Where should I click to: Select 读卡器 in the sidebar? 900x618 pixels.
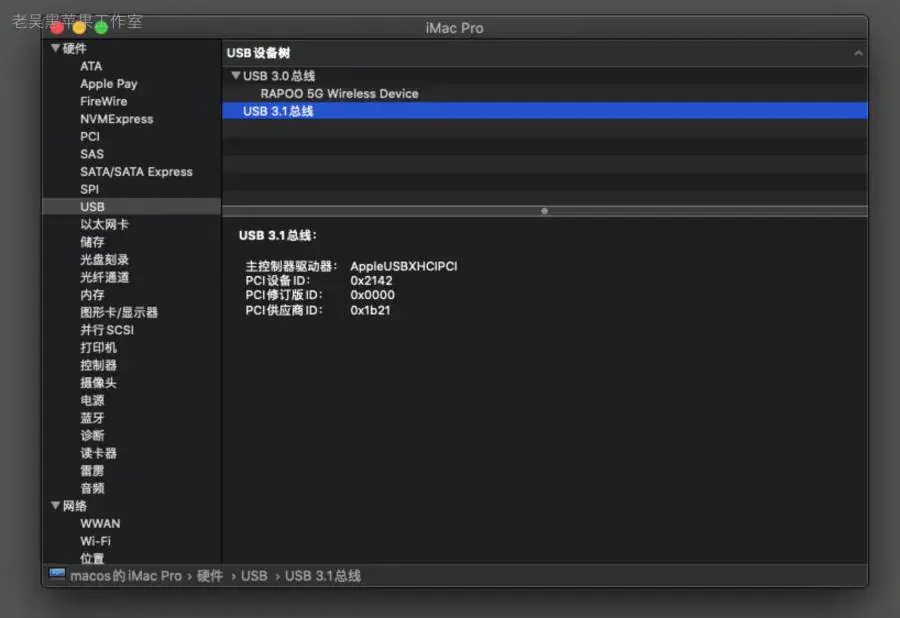point(98,453)
